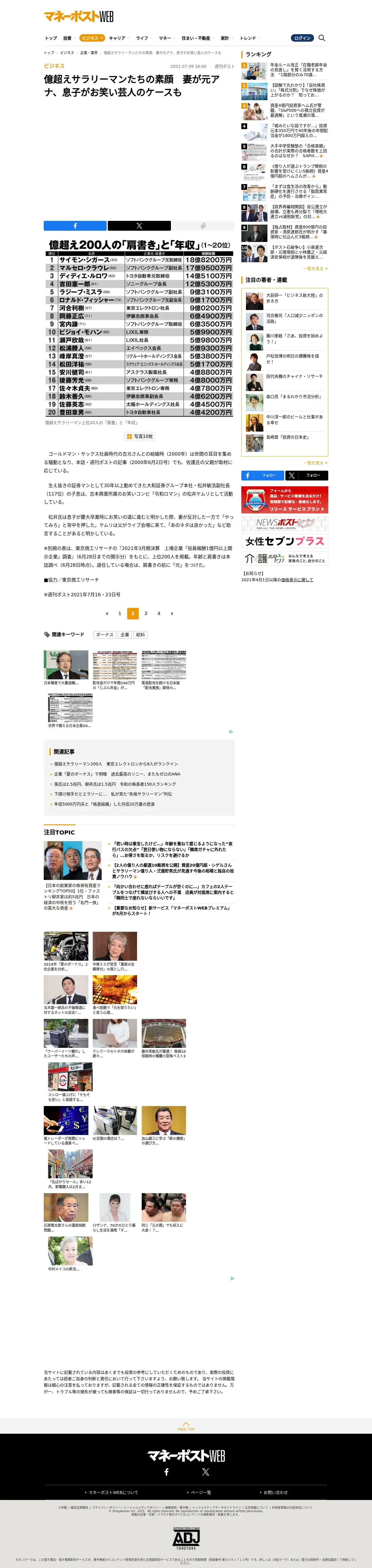Viewport: 372px width, 1568px height.
Task: Copy link using paperclip button
Action: point(203,226)
